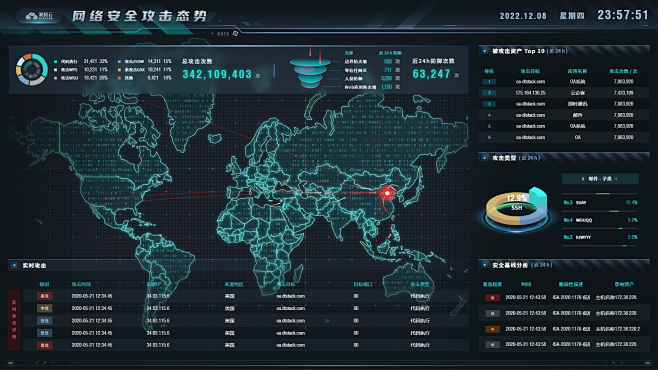This screenshot has width=658, height=370.
Task: Open the DATA settings gear icon
Action: click(235, 34)
